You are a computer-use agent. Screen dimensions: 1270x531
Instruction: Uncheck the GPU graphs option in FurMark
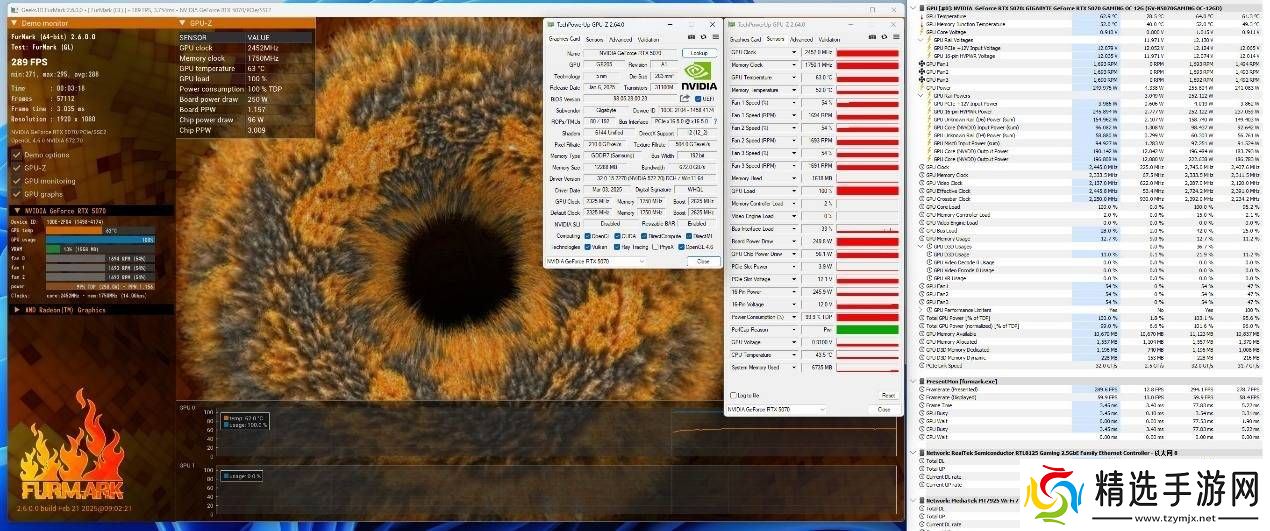click(x=17, y=194)
